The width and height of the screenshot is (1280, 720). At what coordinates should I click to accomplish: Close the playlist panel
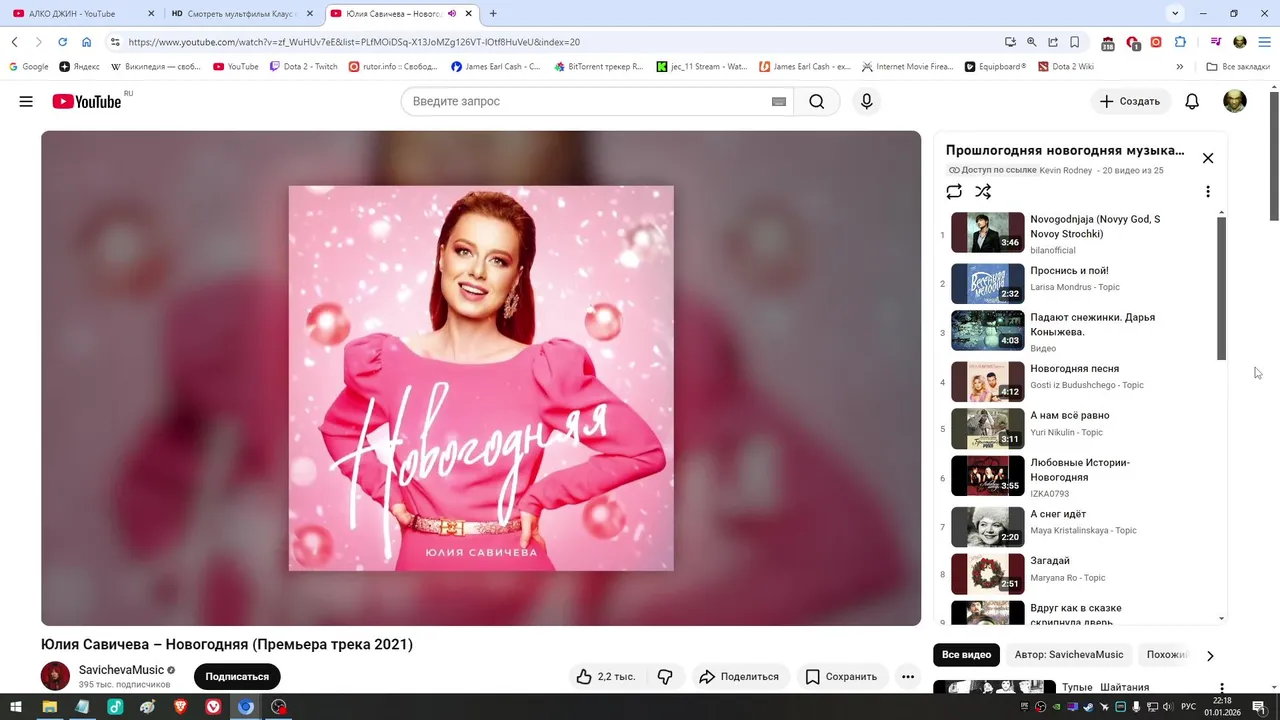[x=1208, y=158]
